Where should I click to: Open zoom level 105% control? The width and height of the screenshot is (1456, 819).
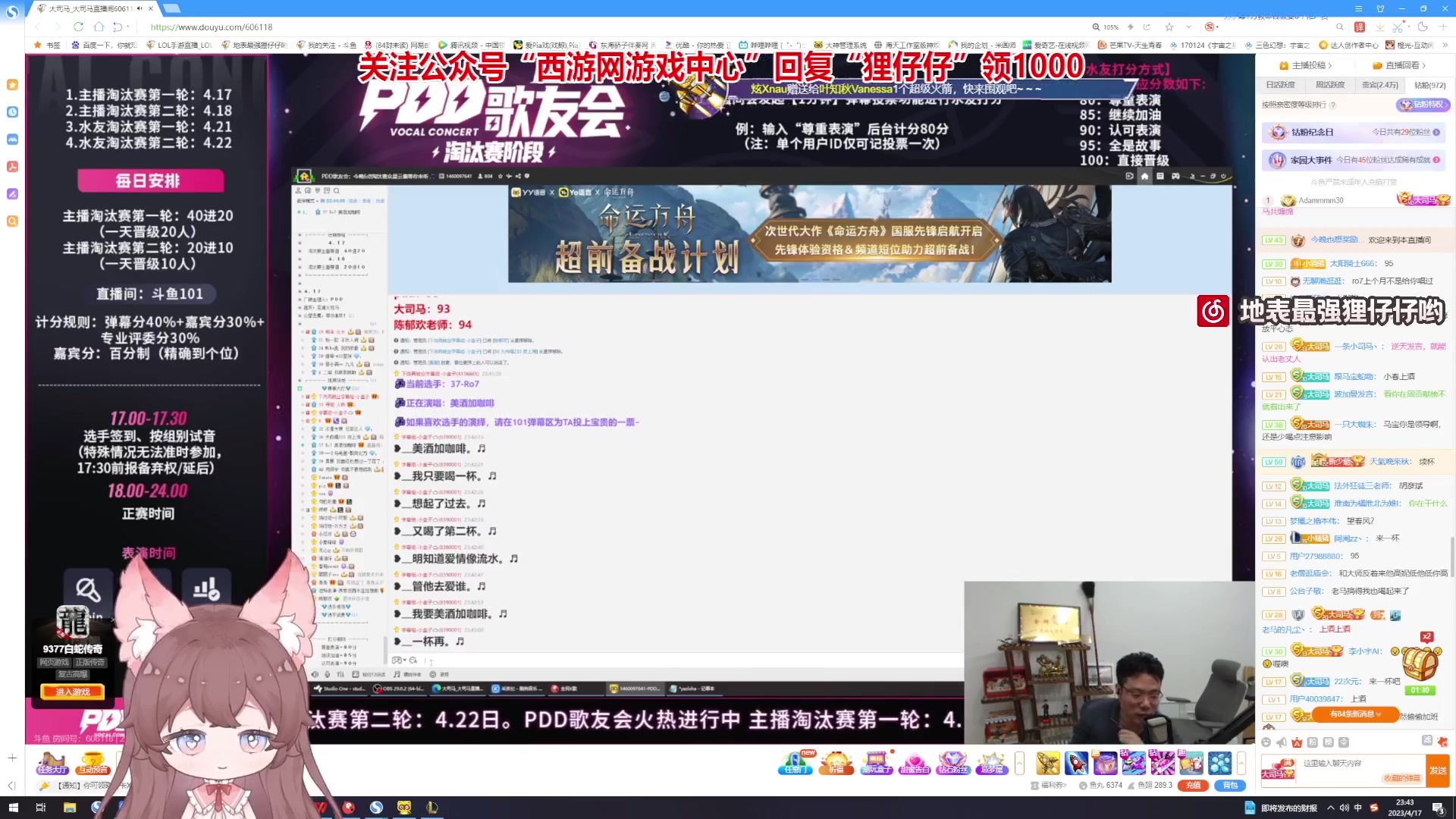pyautogui.click(x=1106, y=27)
